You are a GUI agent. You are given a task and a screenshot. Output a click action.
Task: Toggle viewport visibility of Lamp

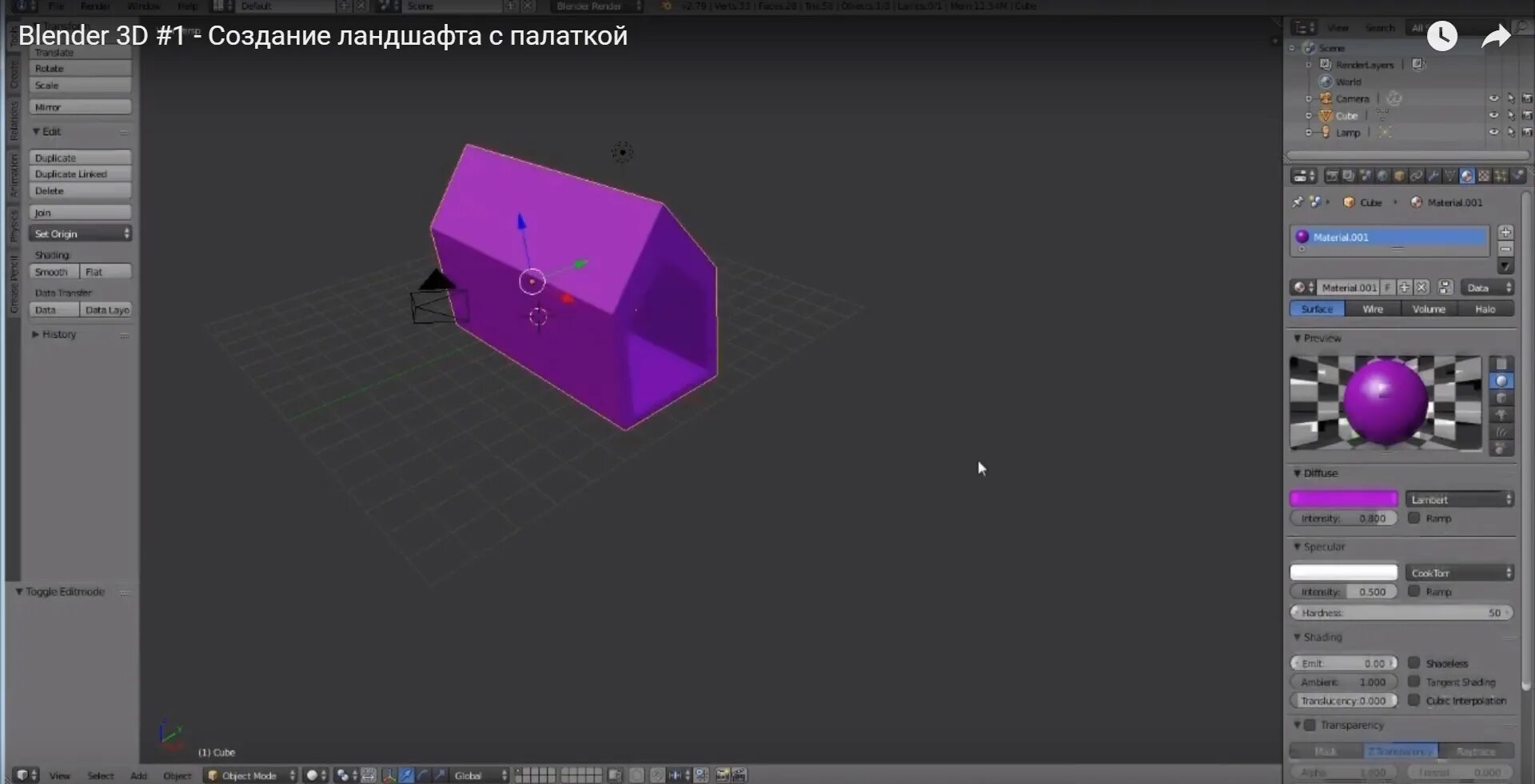click(1493, 132)
